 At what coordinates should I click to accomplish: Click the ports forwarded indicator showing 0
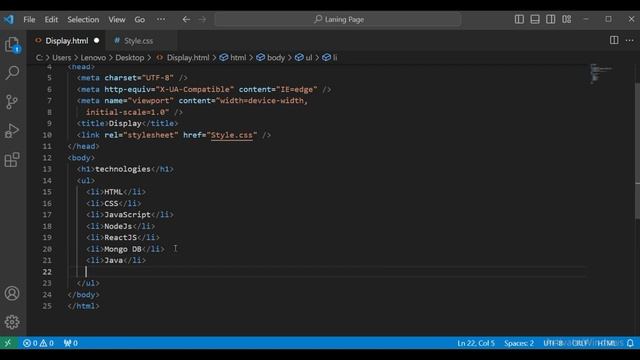pos(71,343)
